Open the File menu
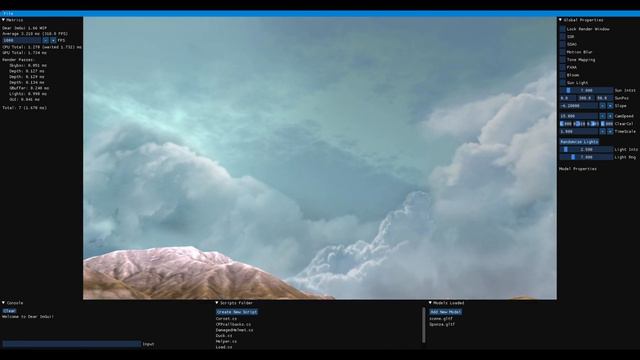This screenshot has width=640, height=360. (x=8, y=13)
